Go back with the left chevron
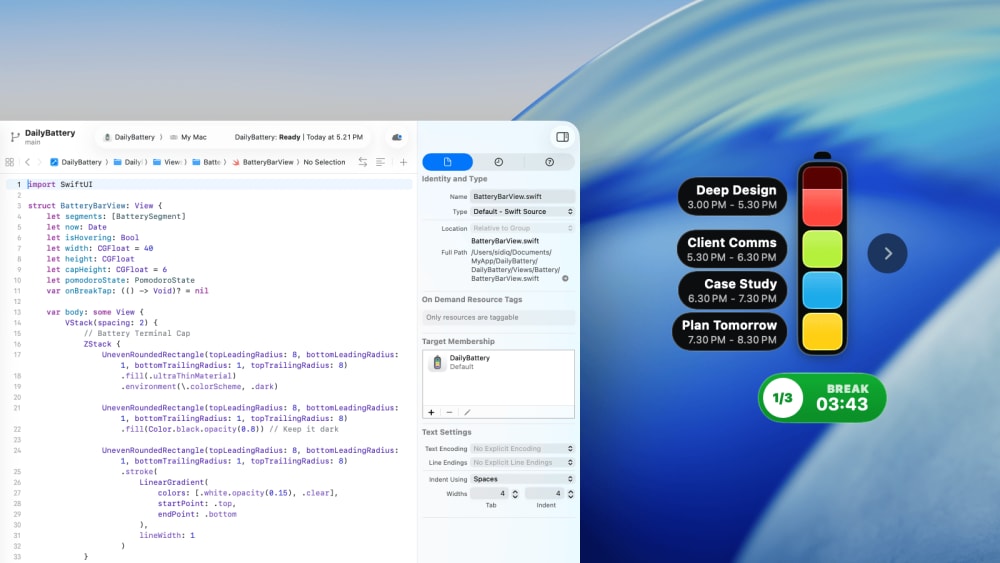 (x=27, y=162)
